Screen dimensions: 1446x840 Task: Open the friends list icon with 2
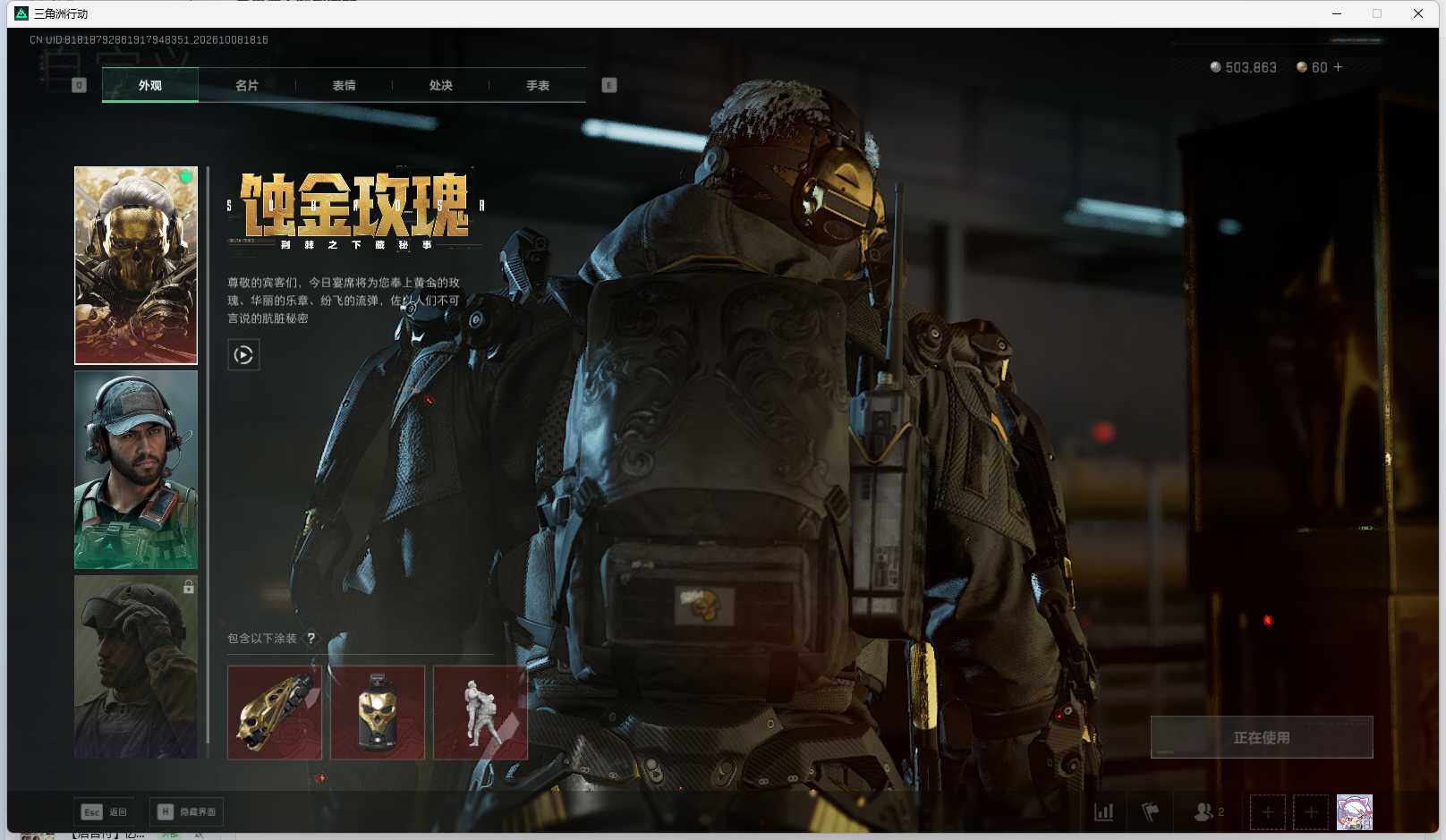click(x=1209, y=811)
